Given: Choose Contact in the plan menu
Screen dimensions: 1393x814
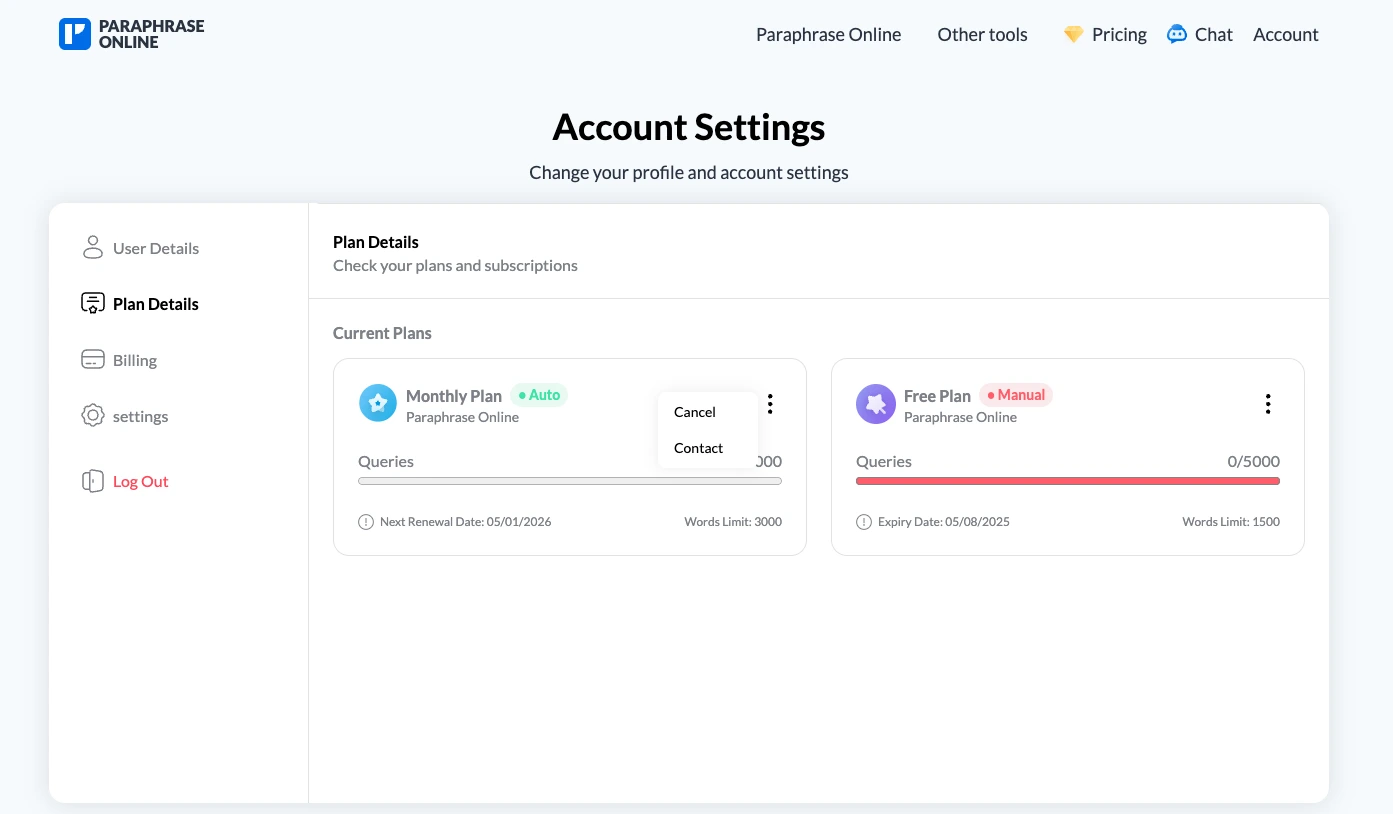Looking at the screenshot, I should tap(698, 448).
